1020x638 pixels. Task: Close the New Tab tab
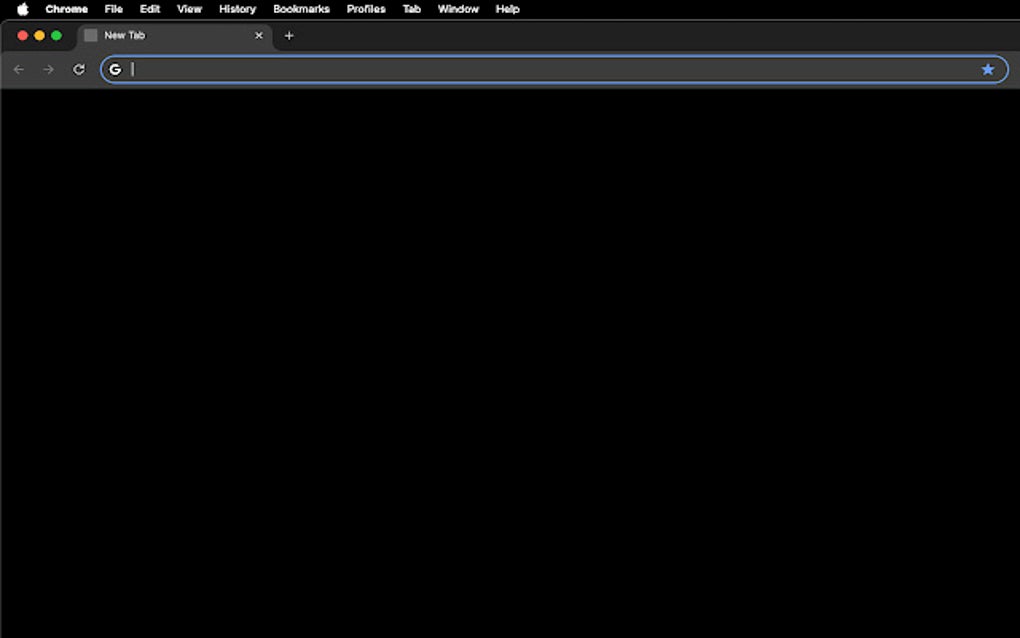[x=259, y=35]
